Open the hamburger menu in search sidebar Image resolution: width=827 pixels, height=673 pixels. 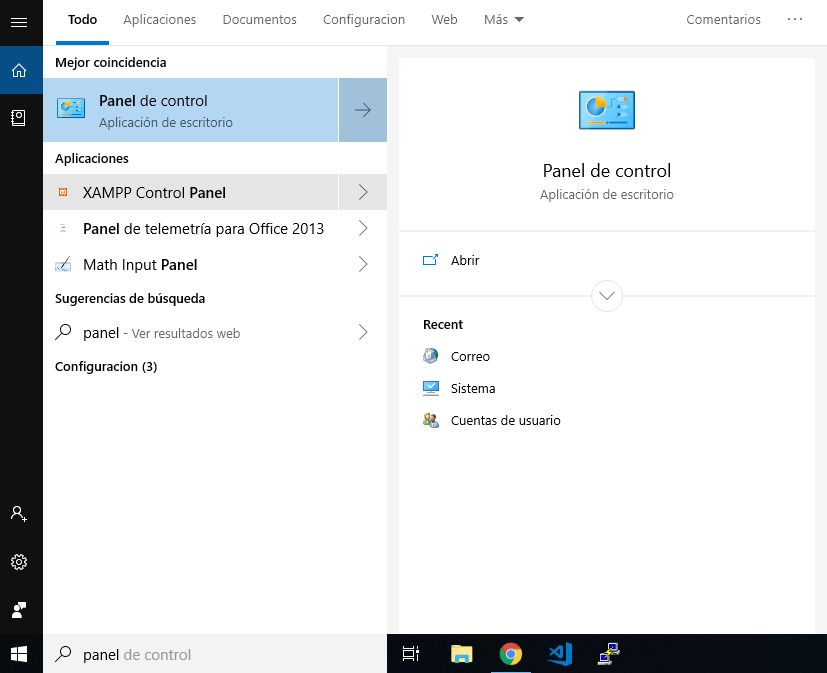pyautogui.click(x=19, y=22)
